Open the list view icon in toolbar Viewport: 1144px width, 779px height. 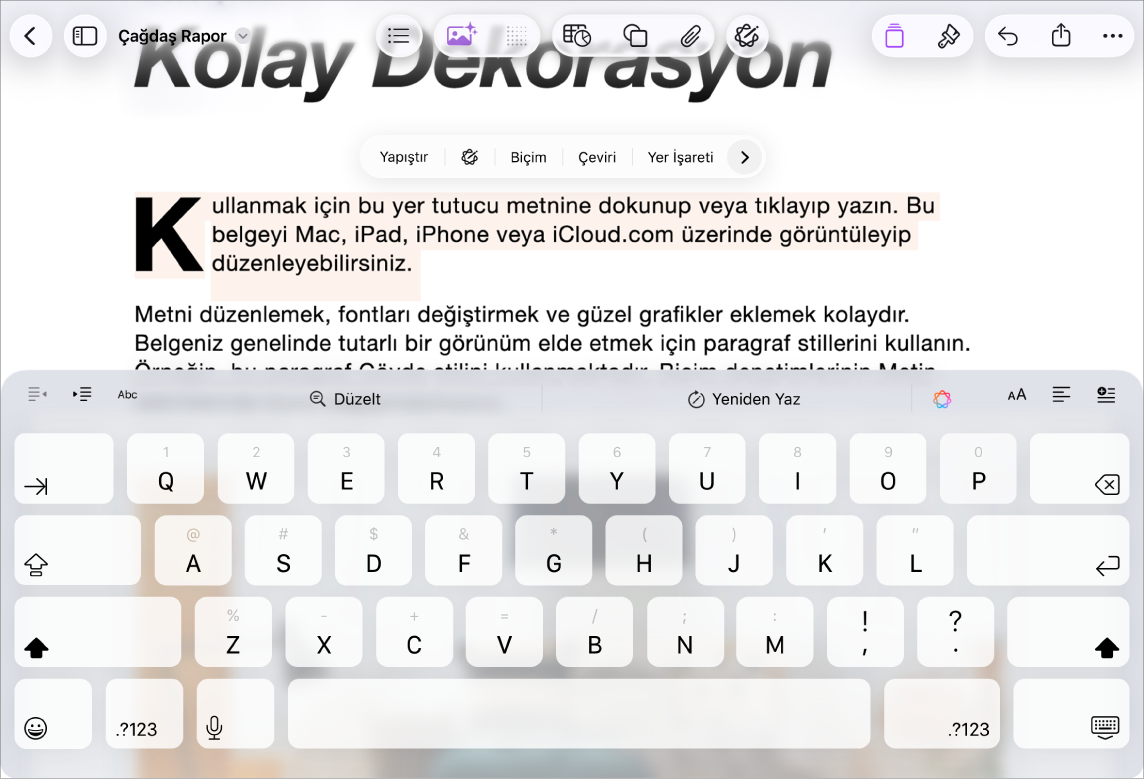tap(398, 36)
